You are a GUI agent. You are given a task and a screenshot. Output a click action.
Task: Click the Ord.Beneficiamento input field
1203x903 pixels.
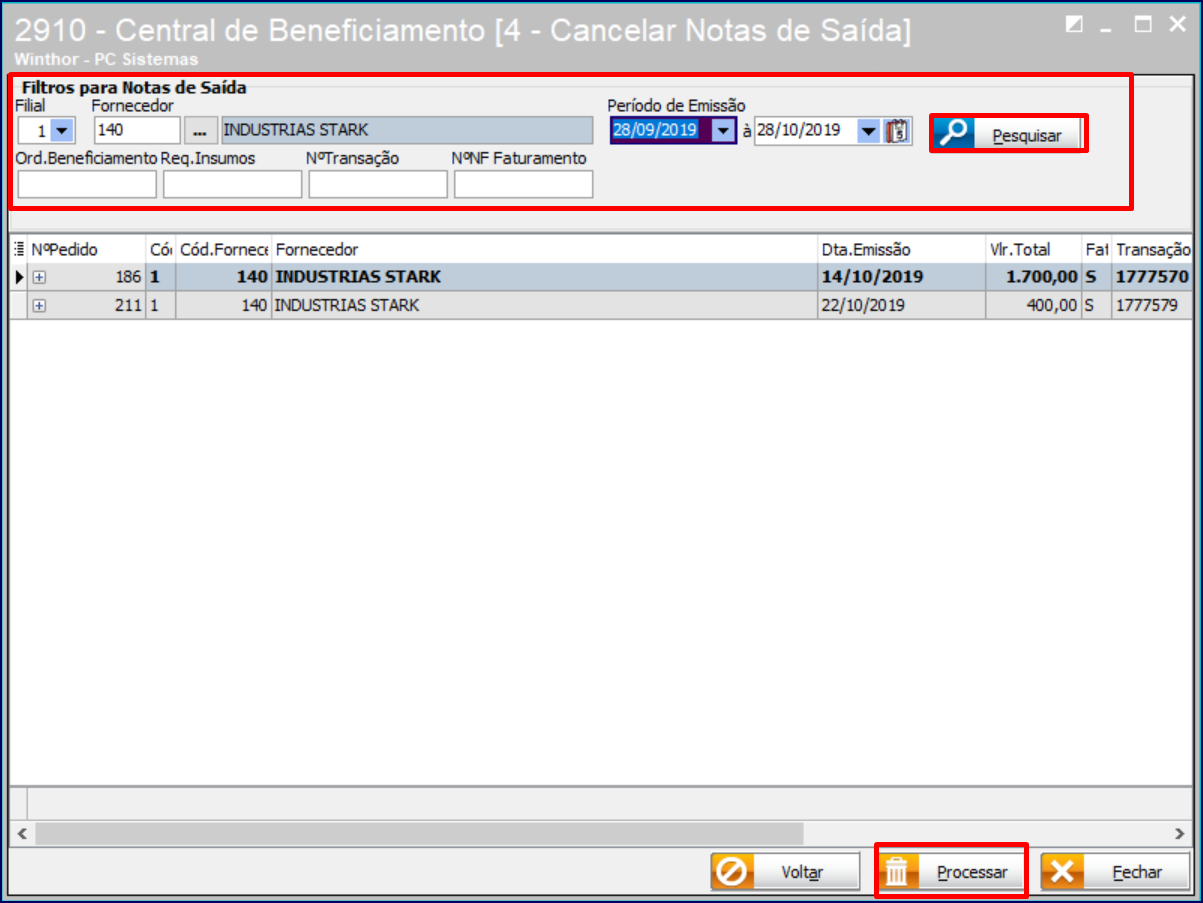click(x=87, y=184)
